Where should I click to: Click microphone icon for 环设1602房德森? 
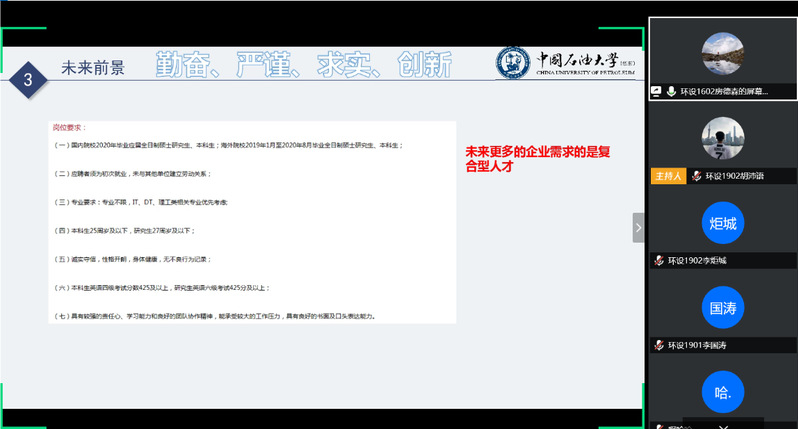(670, 91)
